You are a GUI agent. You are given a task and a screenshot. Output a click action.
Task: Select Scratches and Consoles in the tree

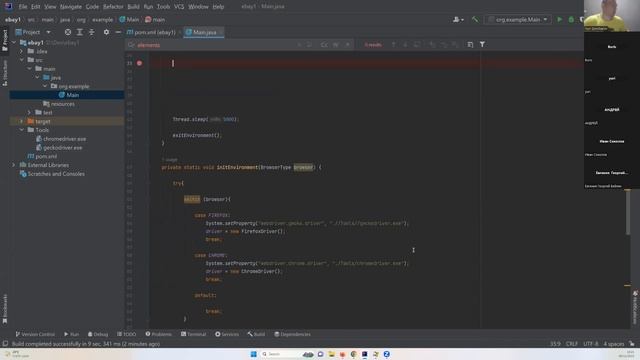pos(52,174)
